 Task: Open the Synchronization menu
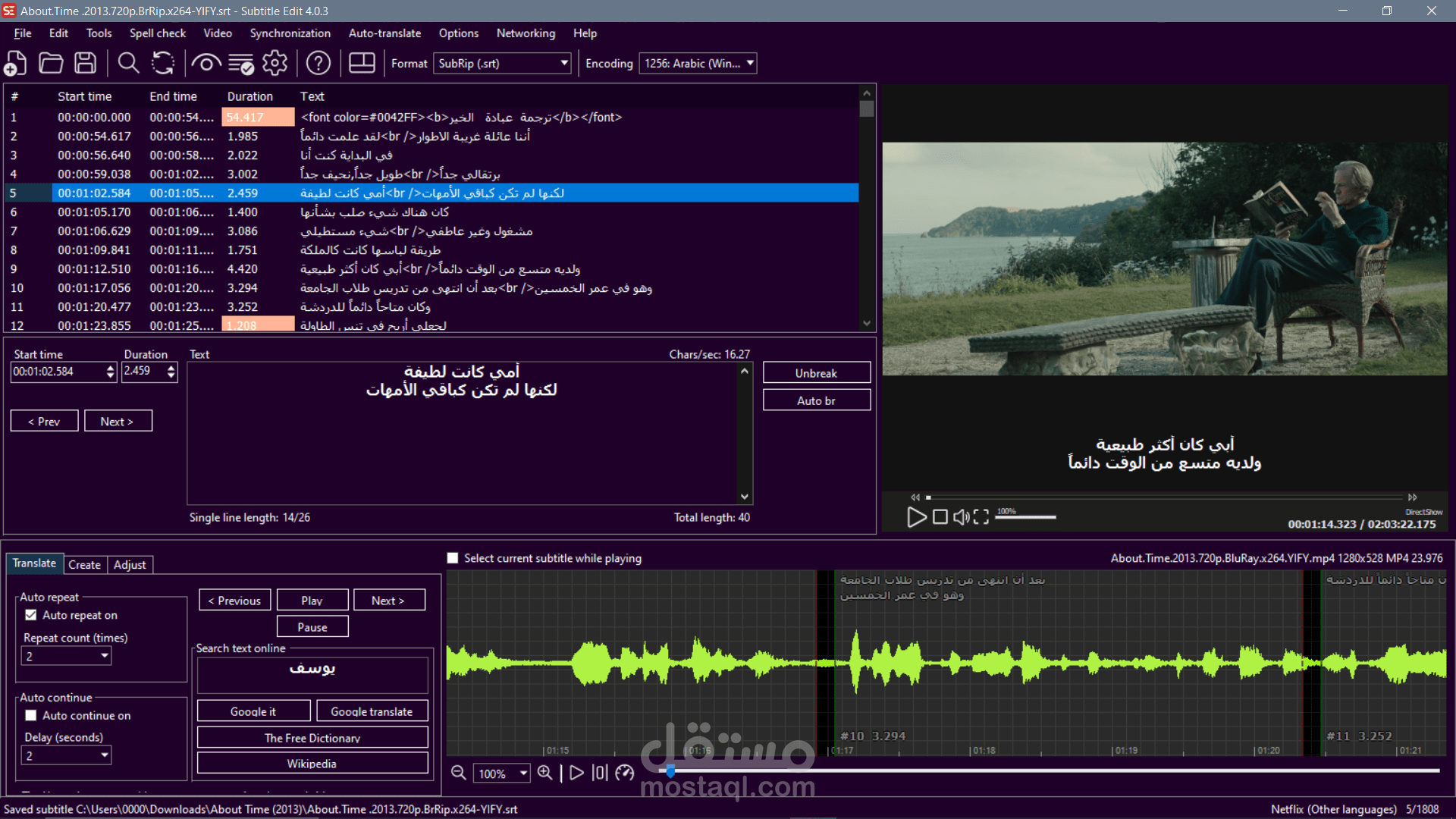(290, 33)
